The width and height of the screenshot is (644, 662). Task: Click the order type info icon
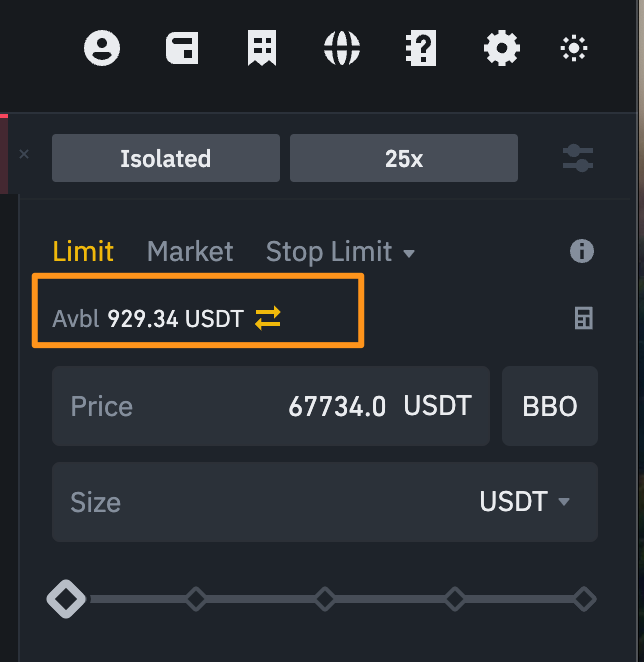pos(582,251)
